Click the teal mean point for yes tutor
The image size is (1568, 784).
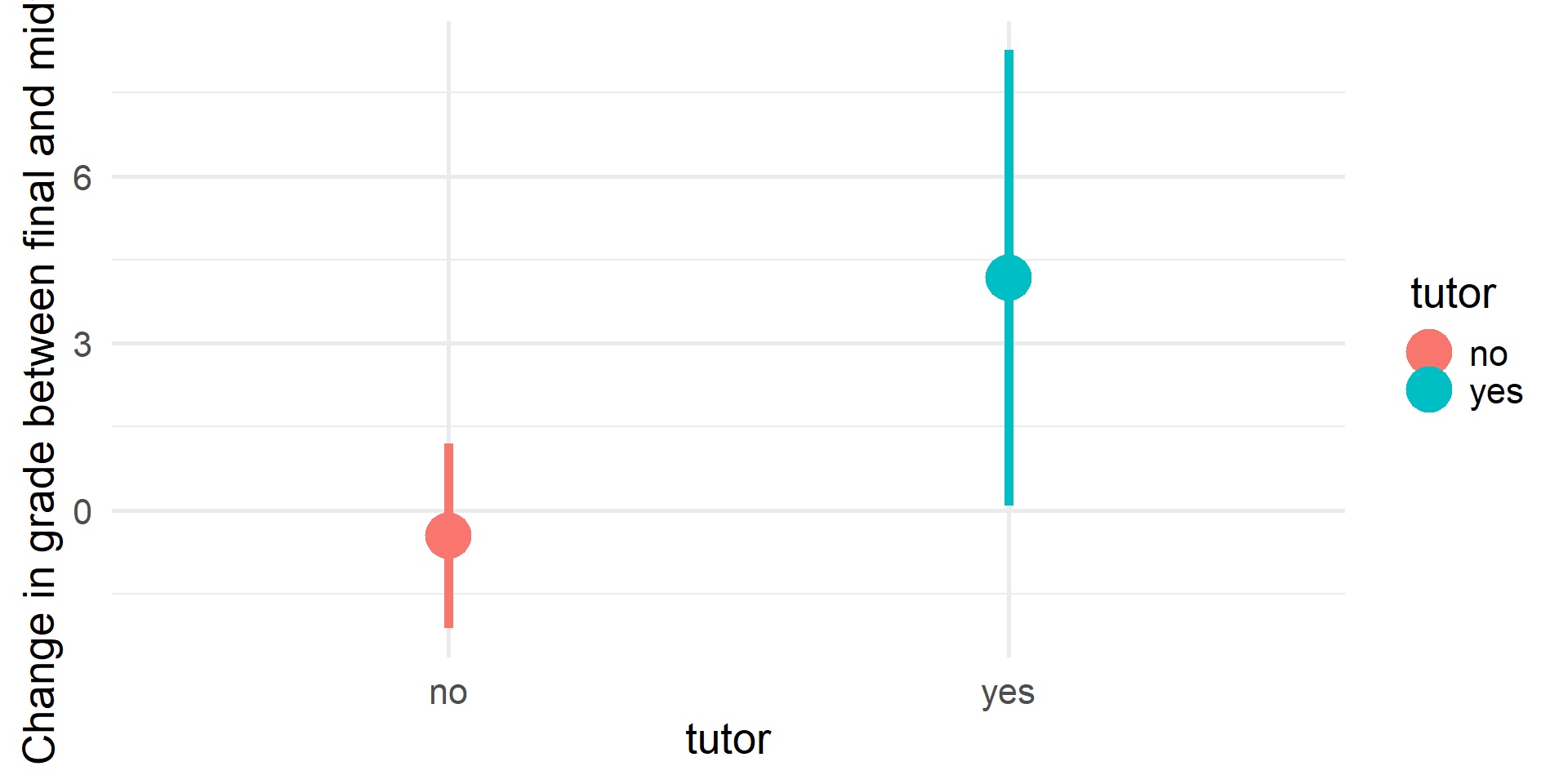(x=1009, y=278)
